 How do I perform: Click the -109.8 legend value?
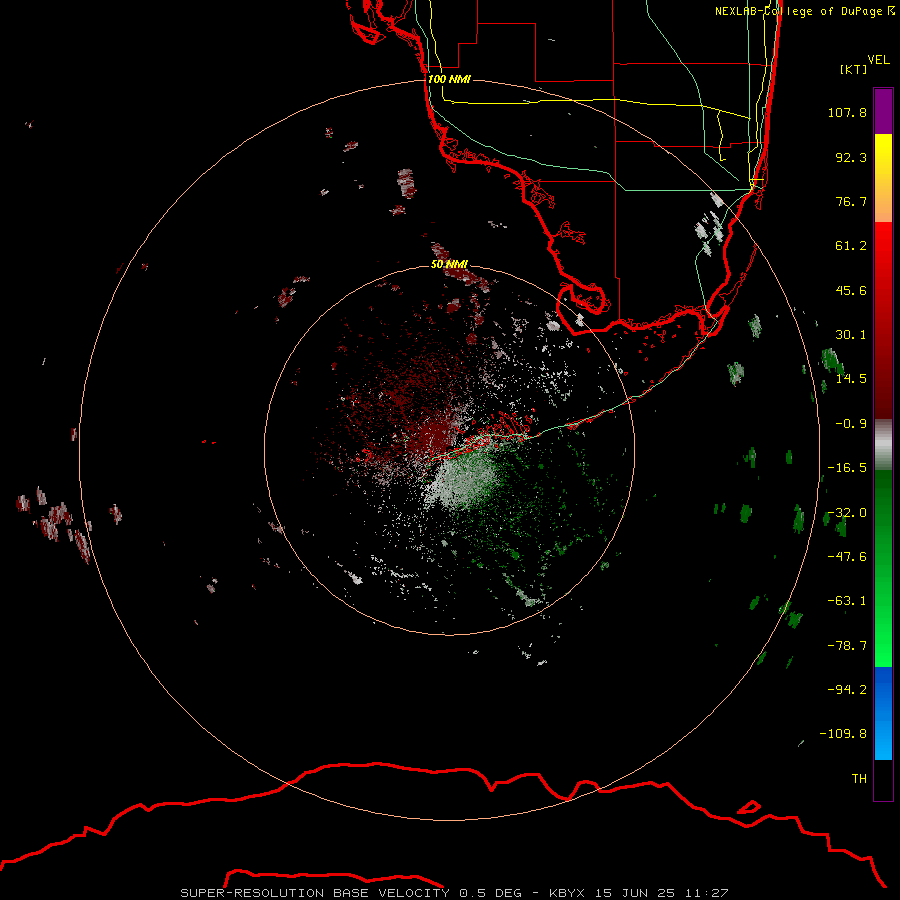click(x=843, y=734)
